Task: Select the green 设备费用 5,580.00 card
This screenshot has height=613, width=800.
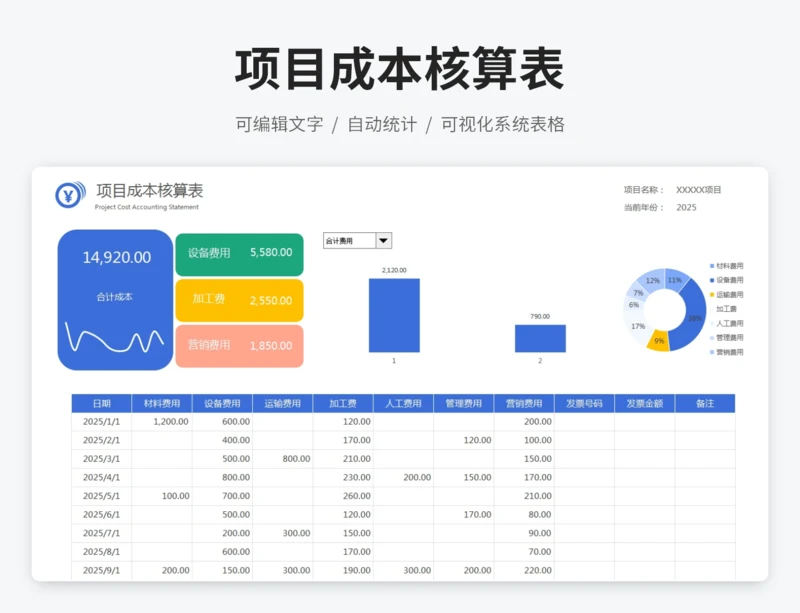Action: [x=239, y=254]
